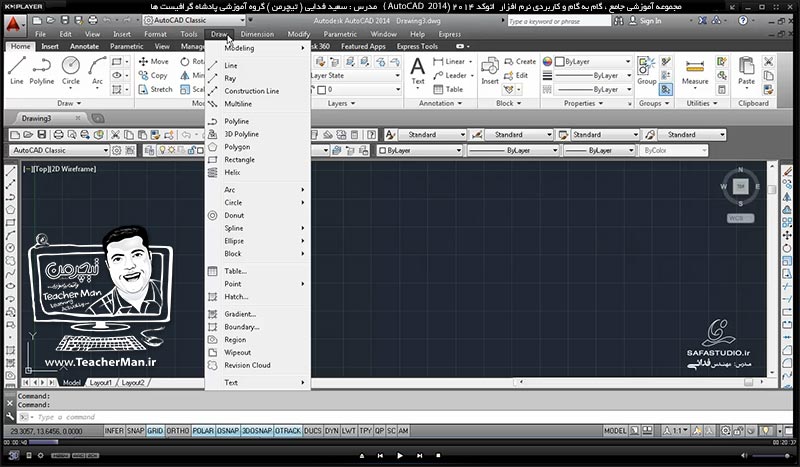Image resolution: width=800 pixels, height=467 pixels.
Task: Expand the Draw ribbon panel
Action: 69,103
